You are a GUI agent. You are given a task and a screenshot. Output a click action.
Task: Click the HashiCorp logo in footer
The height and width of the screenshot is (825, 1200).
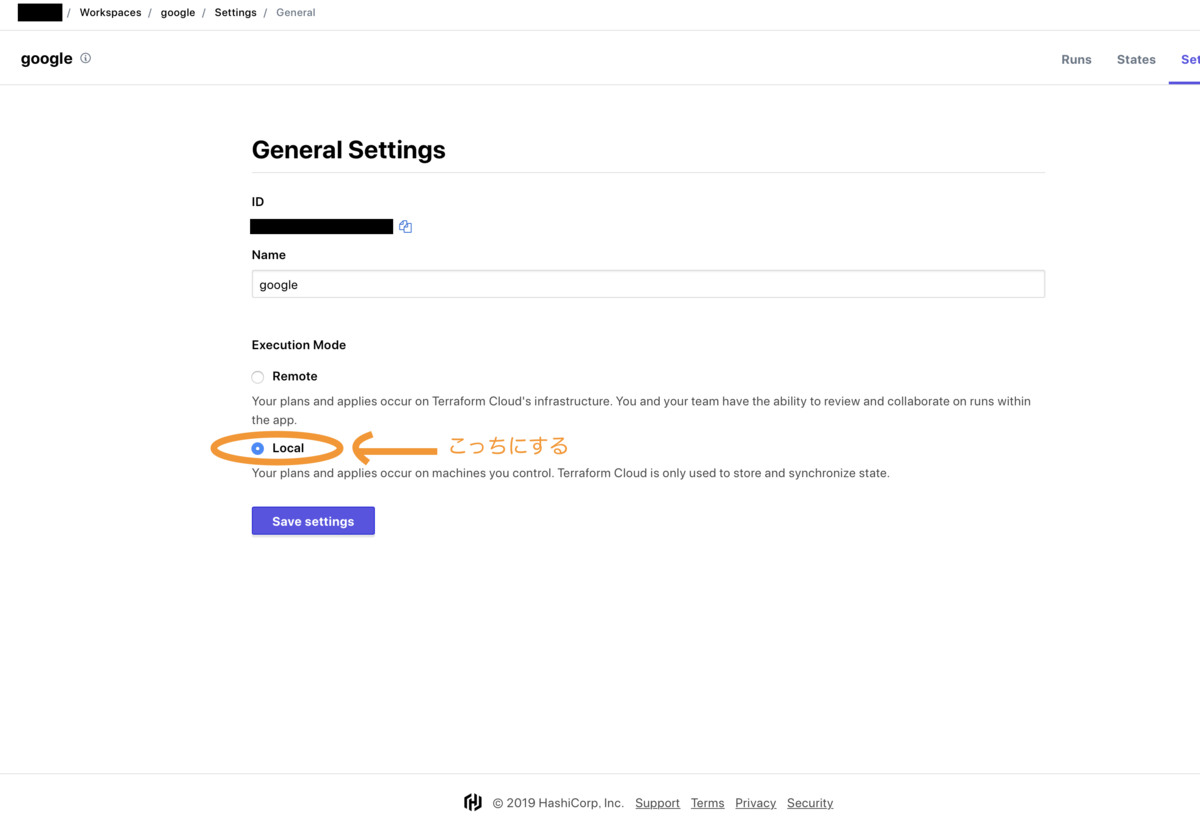(x=473, y=802)
